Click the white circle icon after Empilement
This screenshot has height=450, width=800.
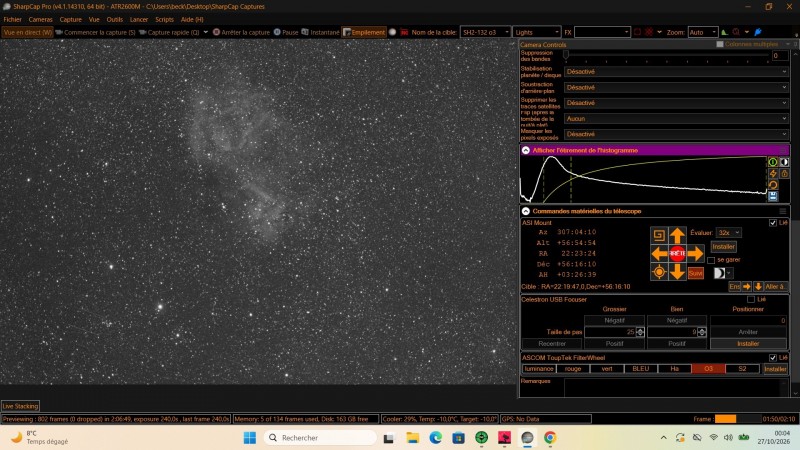point(392,32)
